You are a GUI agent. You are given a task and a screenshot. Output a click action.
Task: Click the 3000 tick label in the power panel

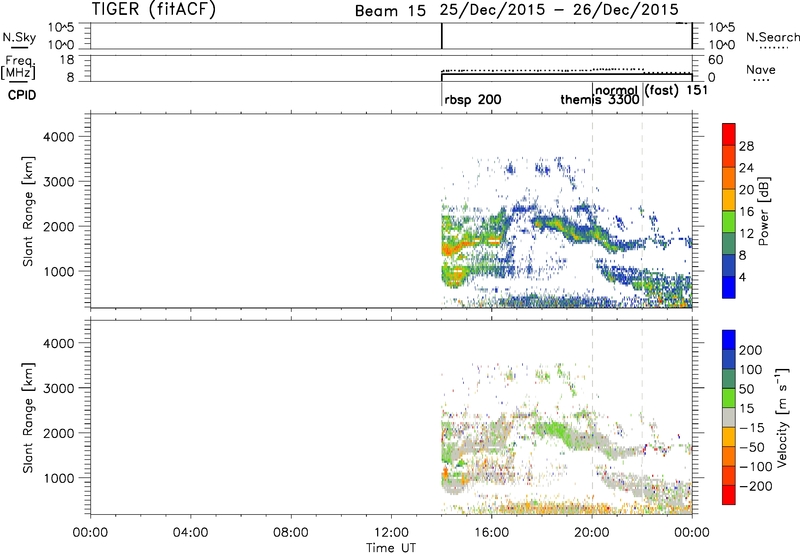(x=59, y=182)
